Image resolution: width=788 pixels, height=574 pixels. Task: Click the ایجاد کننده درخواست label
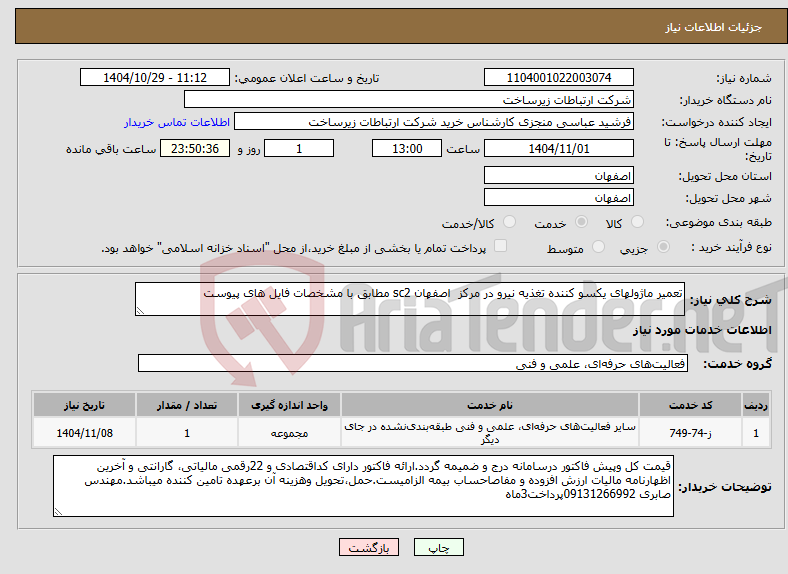click(716, 122)
